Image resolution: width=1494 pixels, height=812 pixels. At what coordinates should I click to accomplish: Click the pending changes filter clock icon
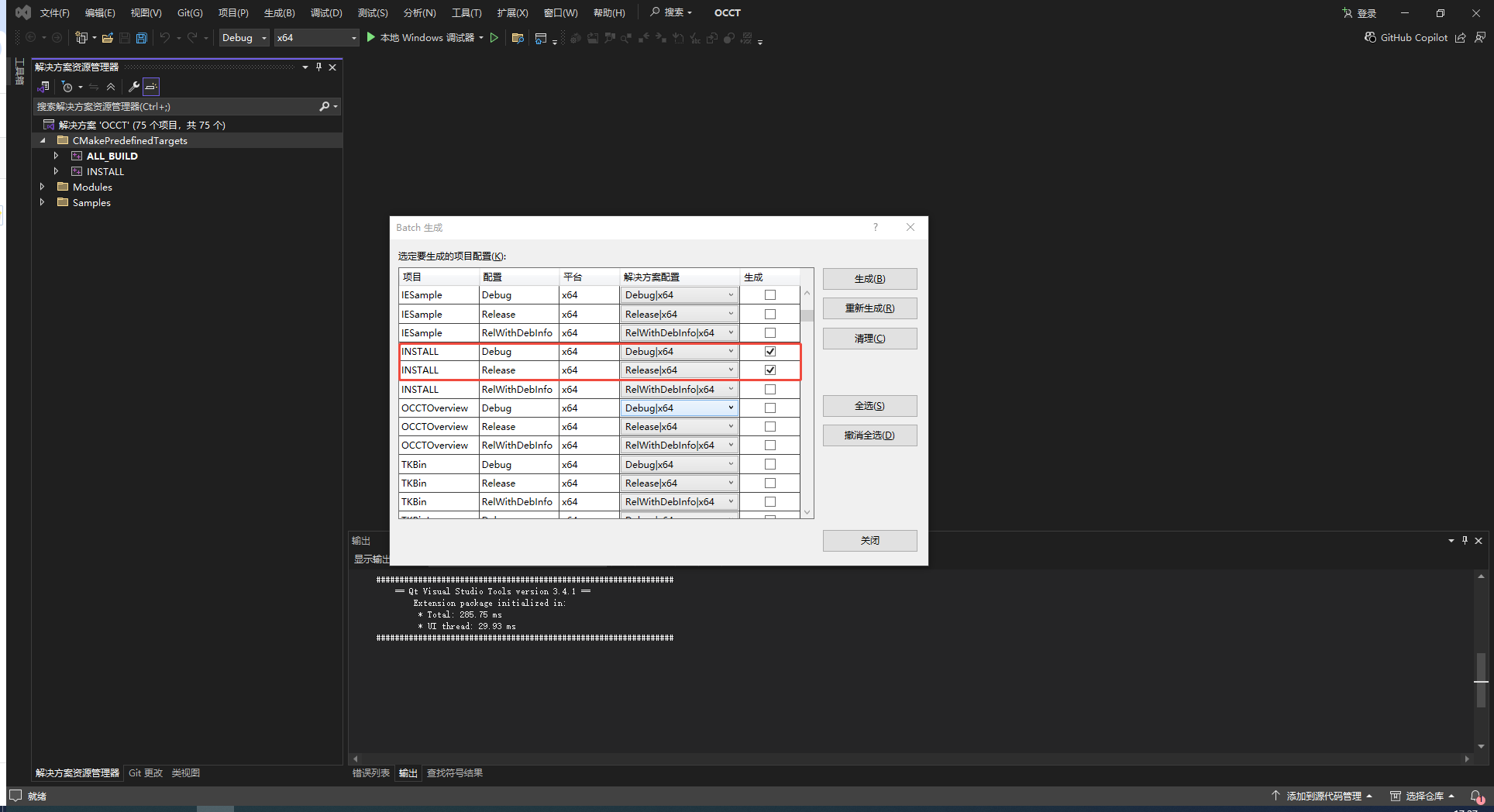[x=67, y=87]
